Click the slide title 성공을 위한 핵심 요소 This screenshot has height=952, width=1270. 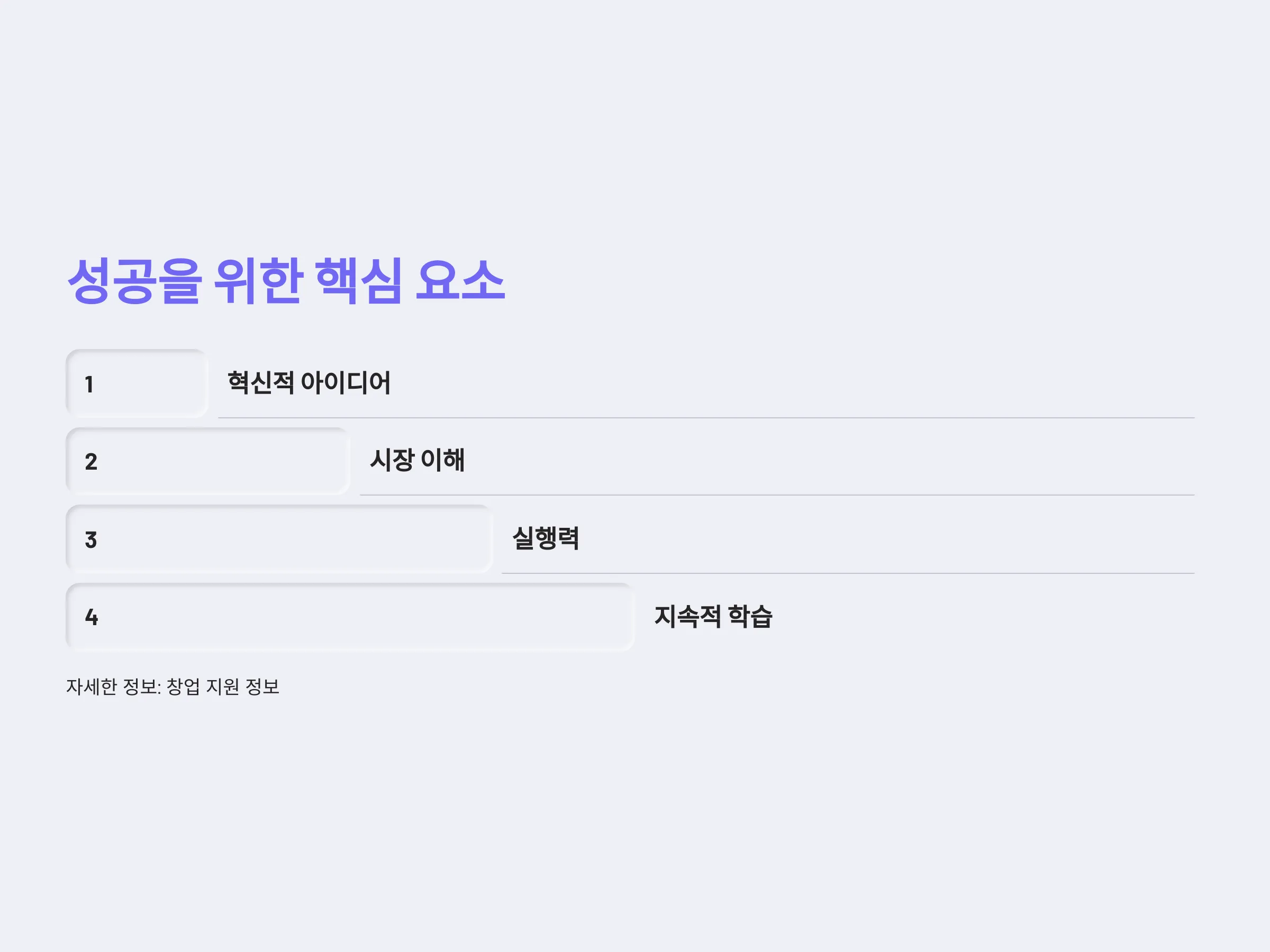tap(286, 281)
